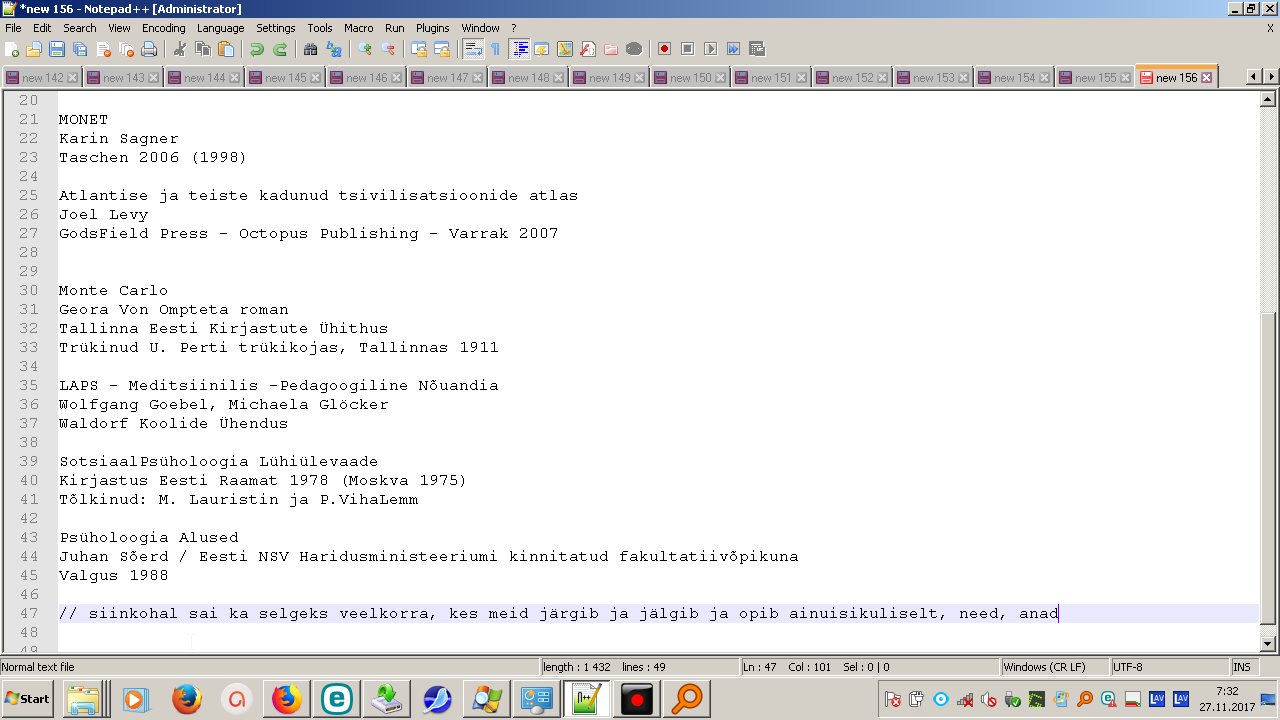The height and width of the screenshot is (720, 1280).
Task: Redo the last undone edit
Action: tap(280, 49)
